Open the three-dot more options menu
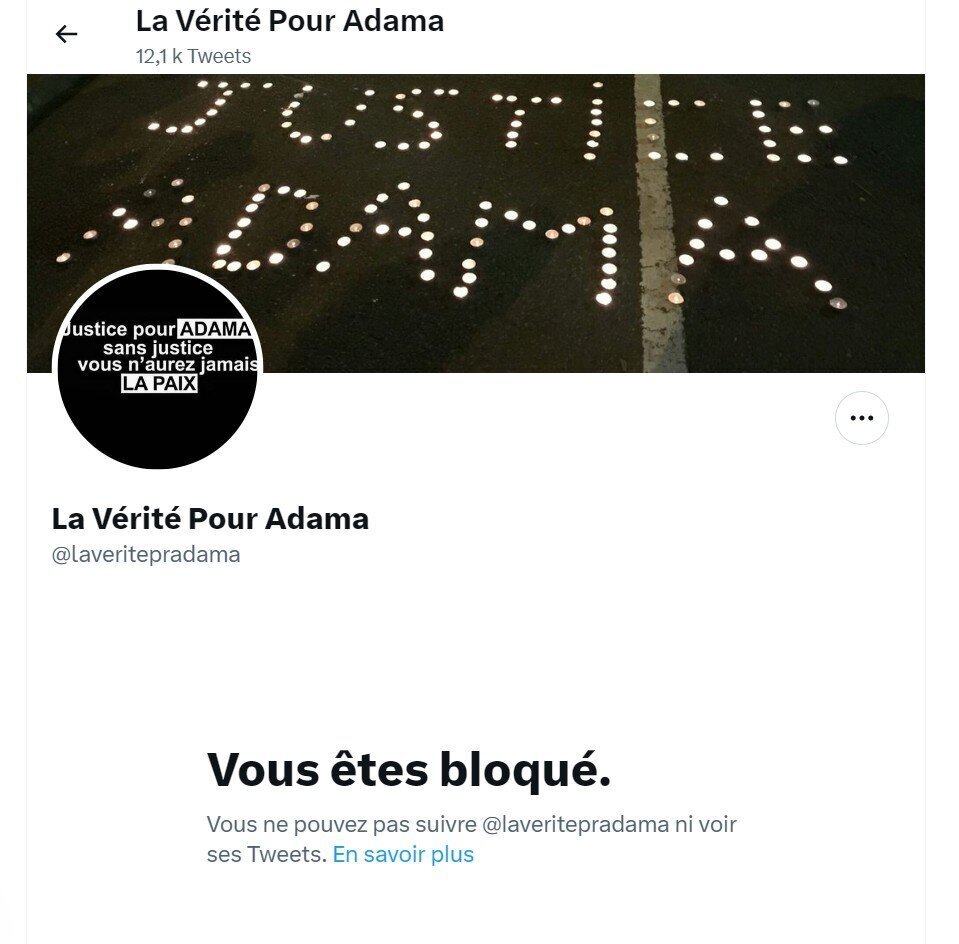Viewport: 959px width, 944px height. (861, 418)
